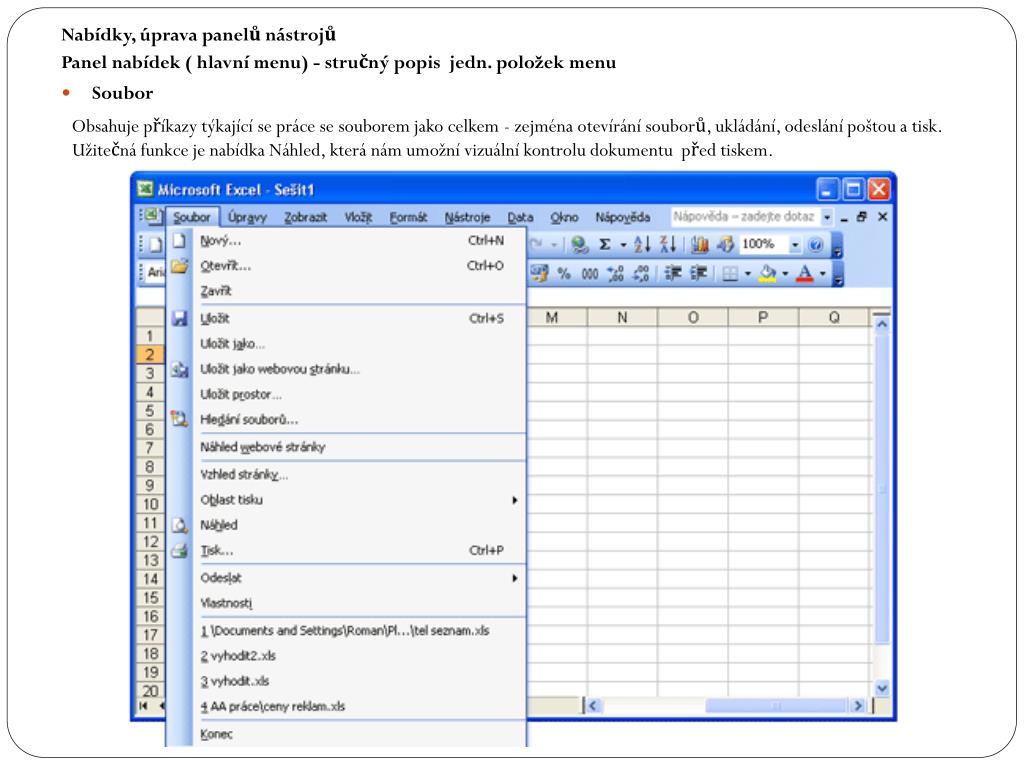The height and width of the screenshot is (768, 1024).
Task: Sort ascending with A-Z icon
Action: [x=642, y=245]
